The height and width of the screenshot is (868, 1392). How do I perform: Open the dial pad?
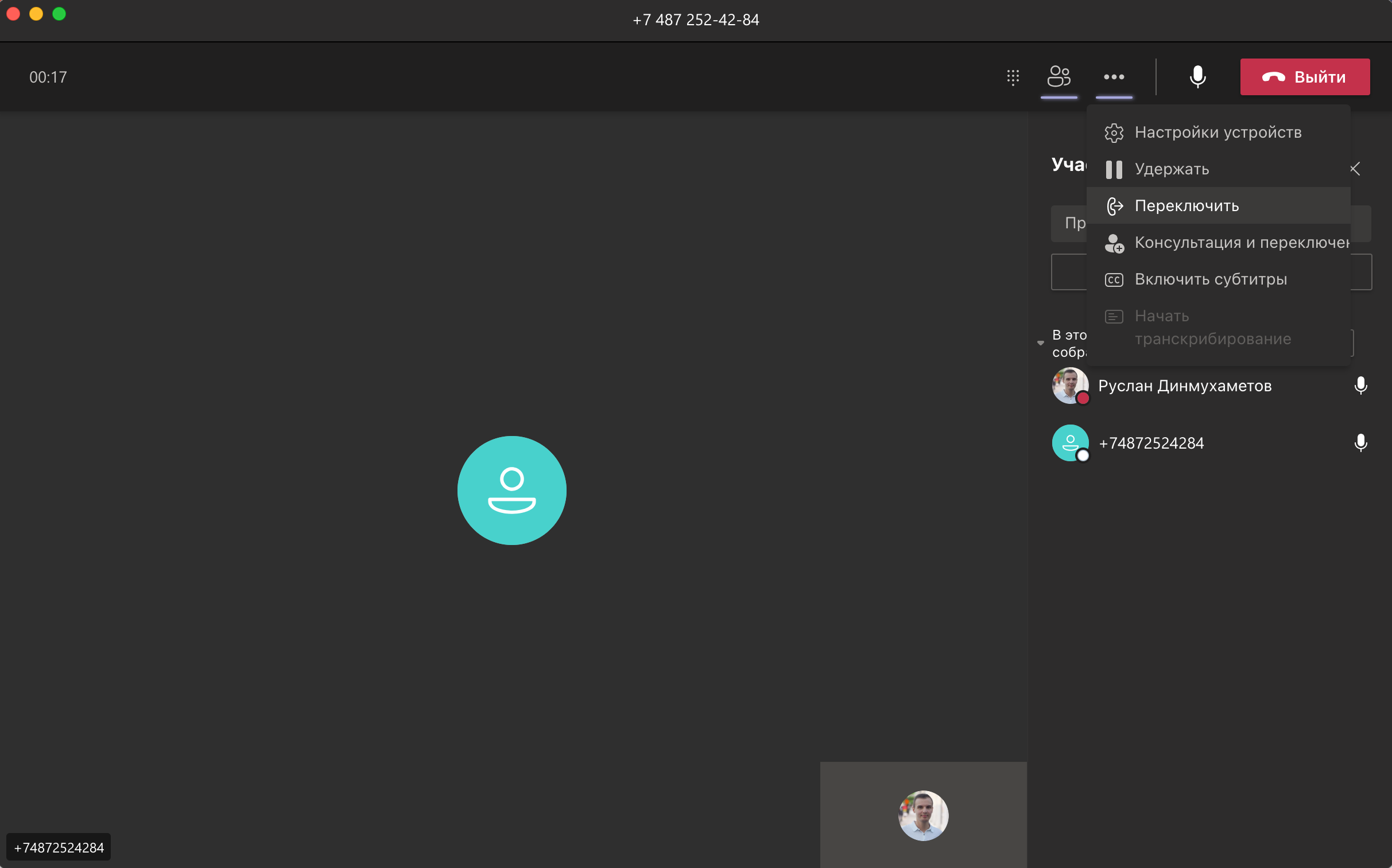[x=1013, y=77]
